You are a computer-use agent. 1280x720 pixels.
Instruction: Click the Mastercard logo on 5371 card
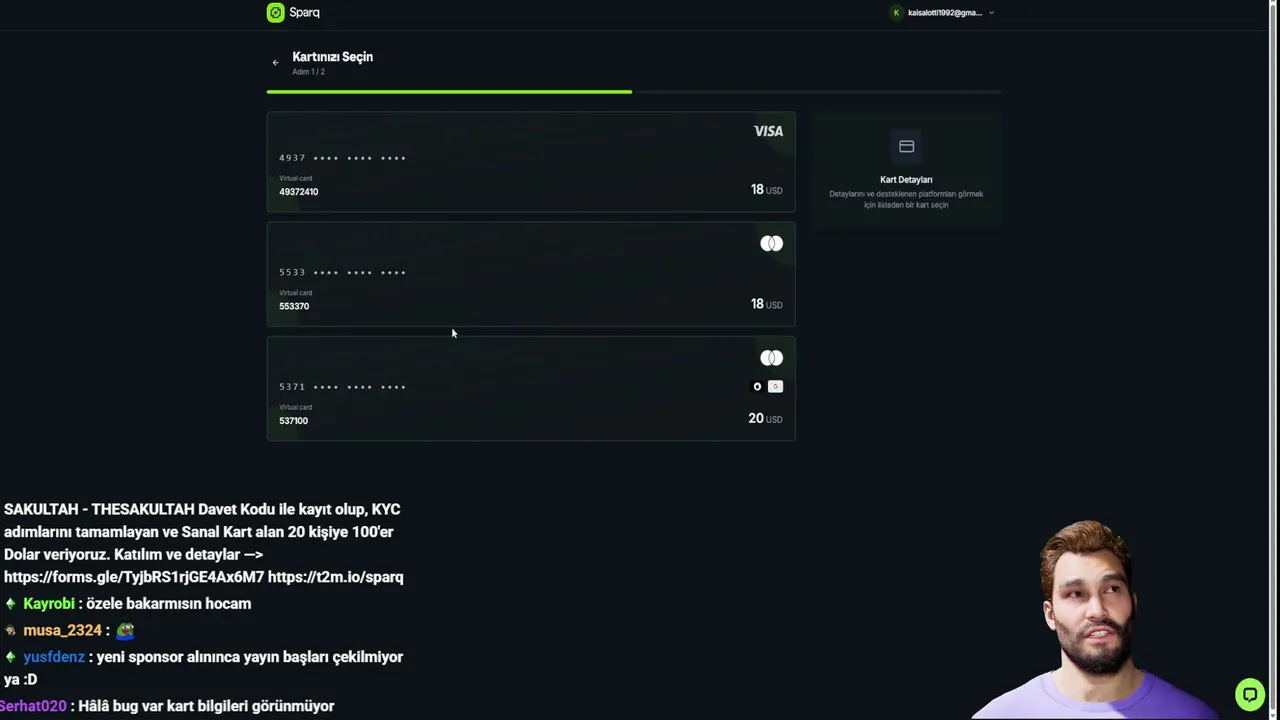pos(771,358)
